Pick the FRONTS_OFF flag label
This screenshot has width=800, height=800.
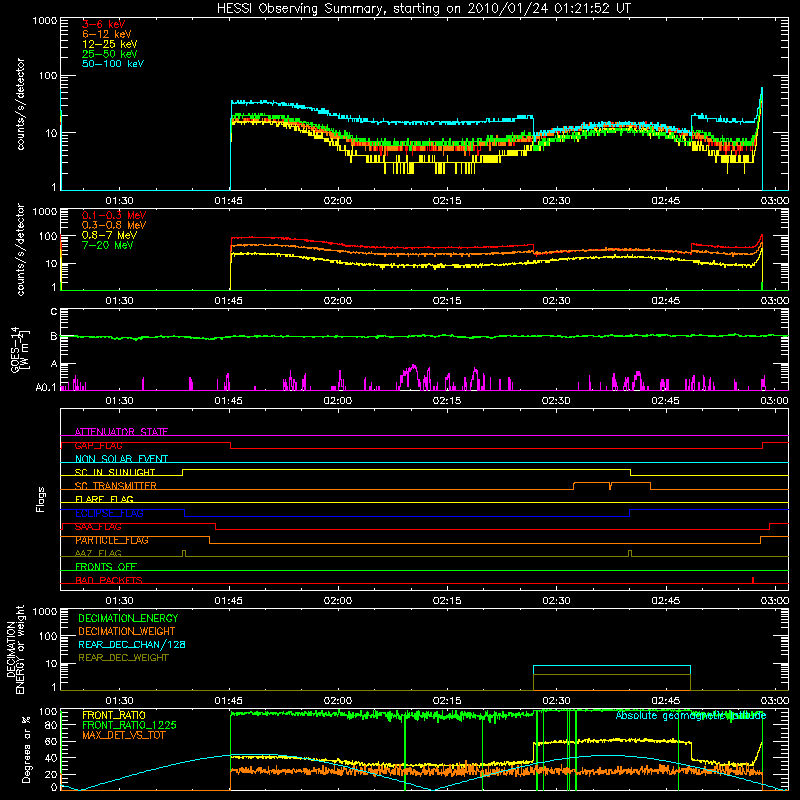106,566
